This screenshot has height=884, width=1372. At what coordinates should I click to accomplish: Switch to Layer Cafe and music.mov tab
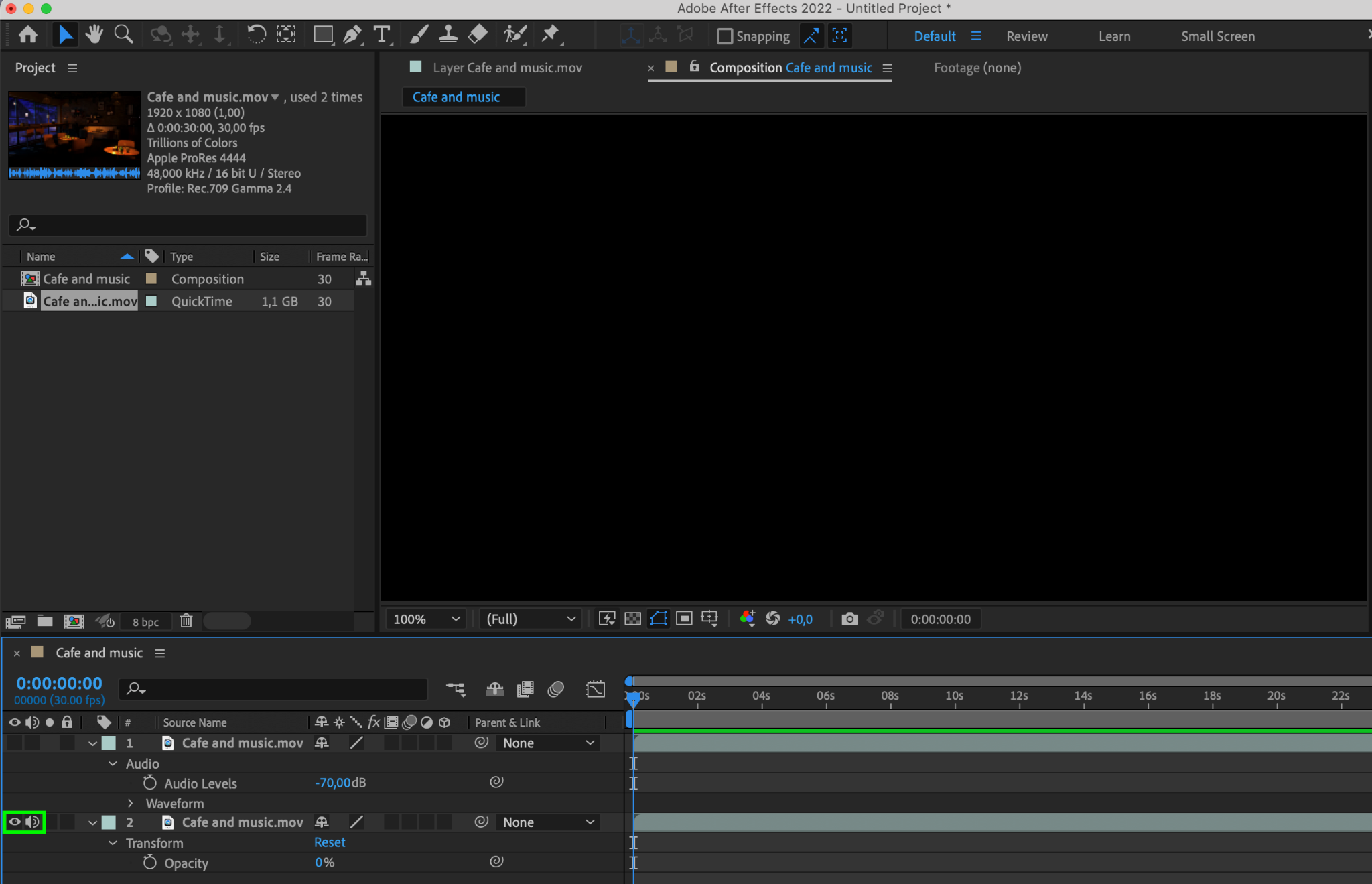(x=506, y=68)
